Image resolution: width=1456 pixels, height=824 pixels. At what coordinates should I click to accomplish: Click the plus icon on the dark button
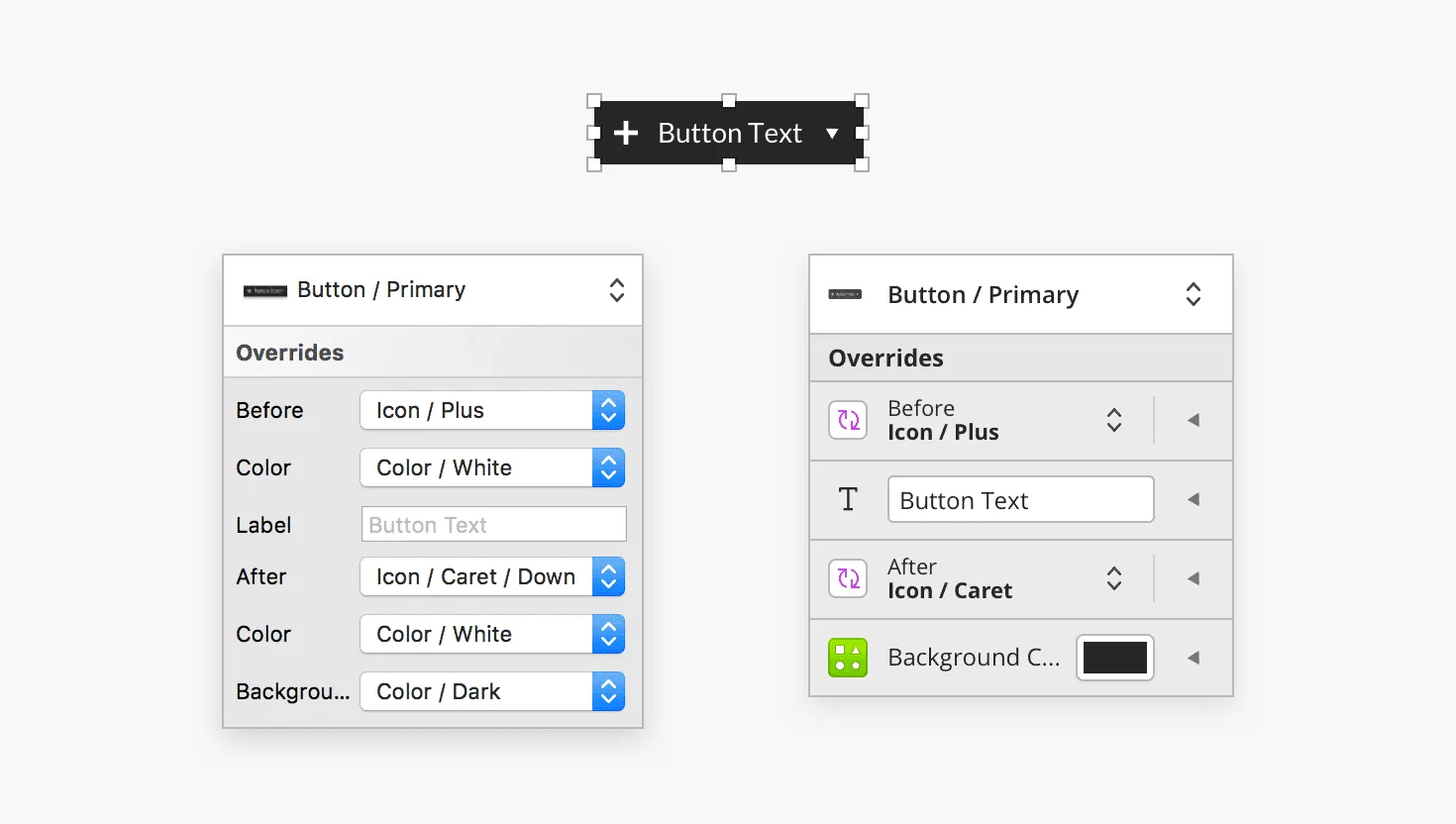pyautogui.click(x=625, y=133)
